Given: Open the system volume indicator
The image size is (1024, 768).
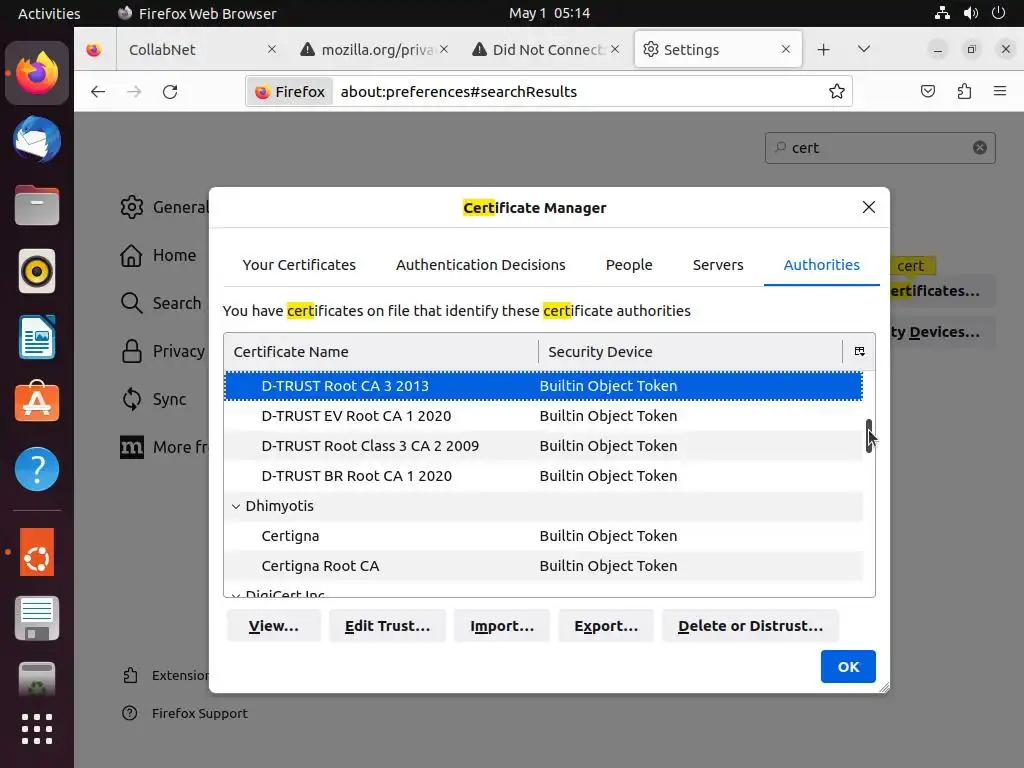Looking at the screenshot, I should pyautogui.click(x=971, y=13).
